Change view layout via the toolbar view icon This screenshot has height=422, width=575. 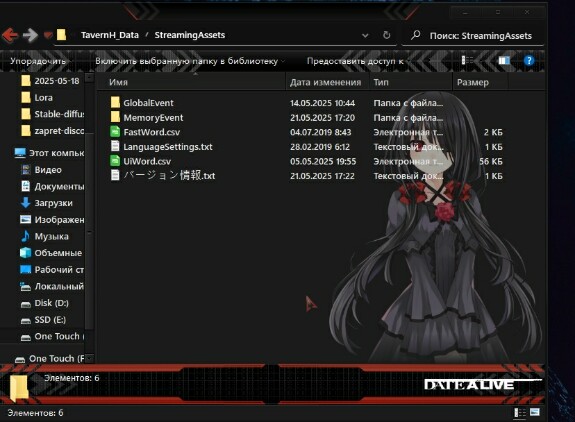[x=467, y=60]
